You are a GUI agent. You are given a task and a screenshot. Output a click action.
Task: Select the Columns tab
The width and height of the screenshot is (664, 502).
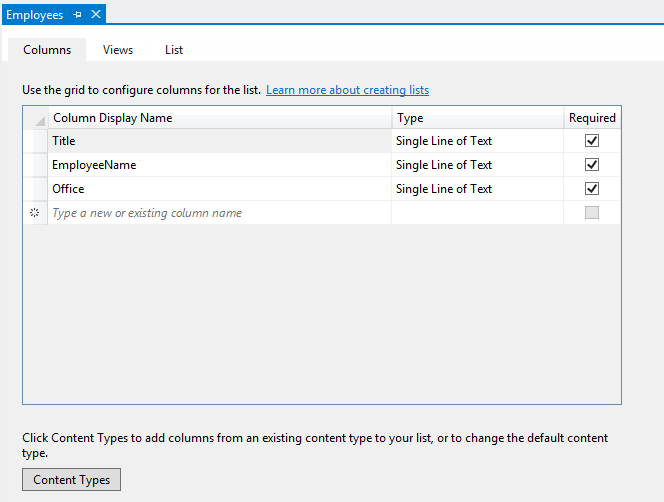pos(47,50)
